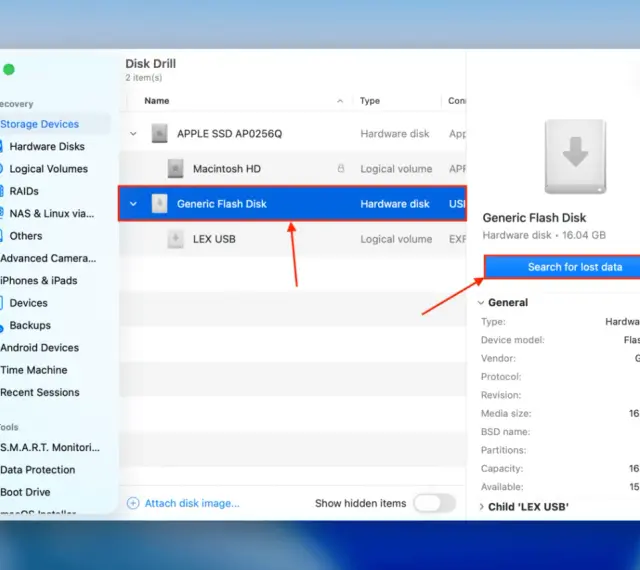640x570 pixels.
Task: Click the Attach disk image... link
Action: (192, 503)
